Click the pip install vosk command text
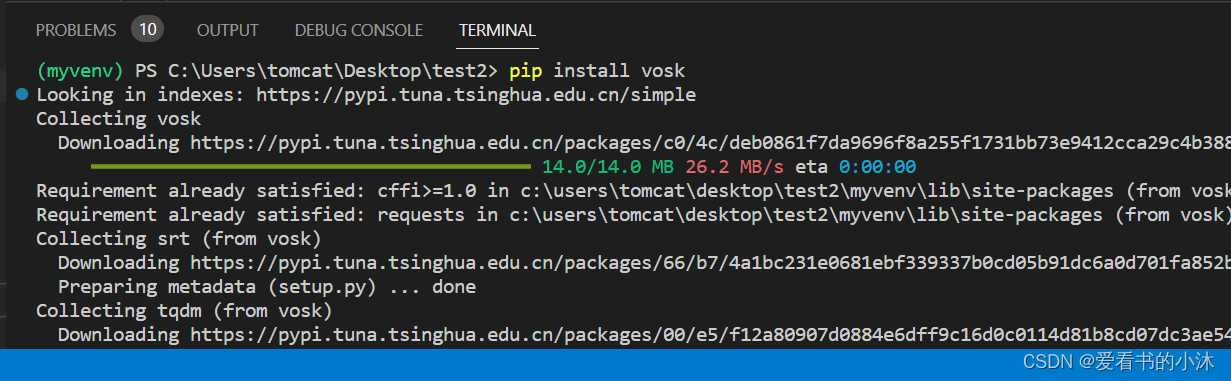 (597, 71)
